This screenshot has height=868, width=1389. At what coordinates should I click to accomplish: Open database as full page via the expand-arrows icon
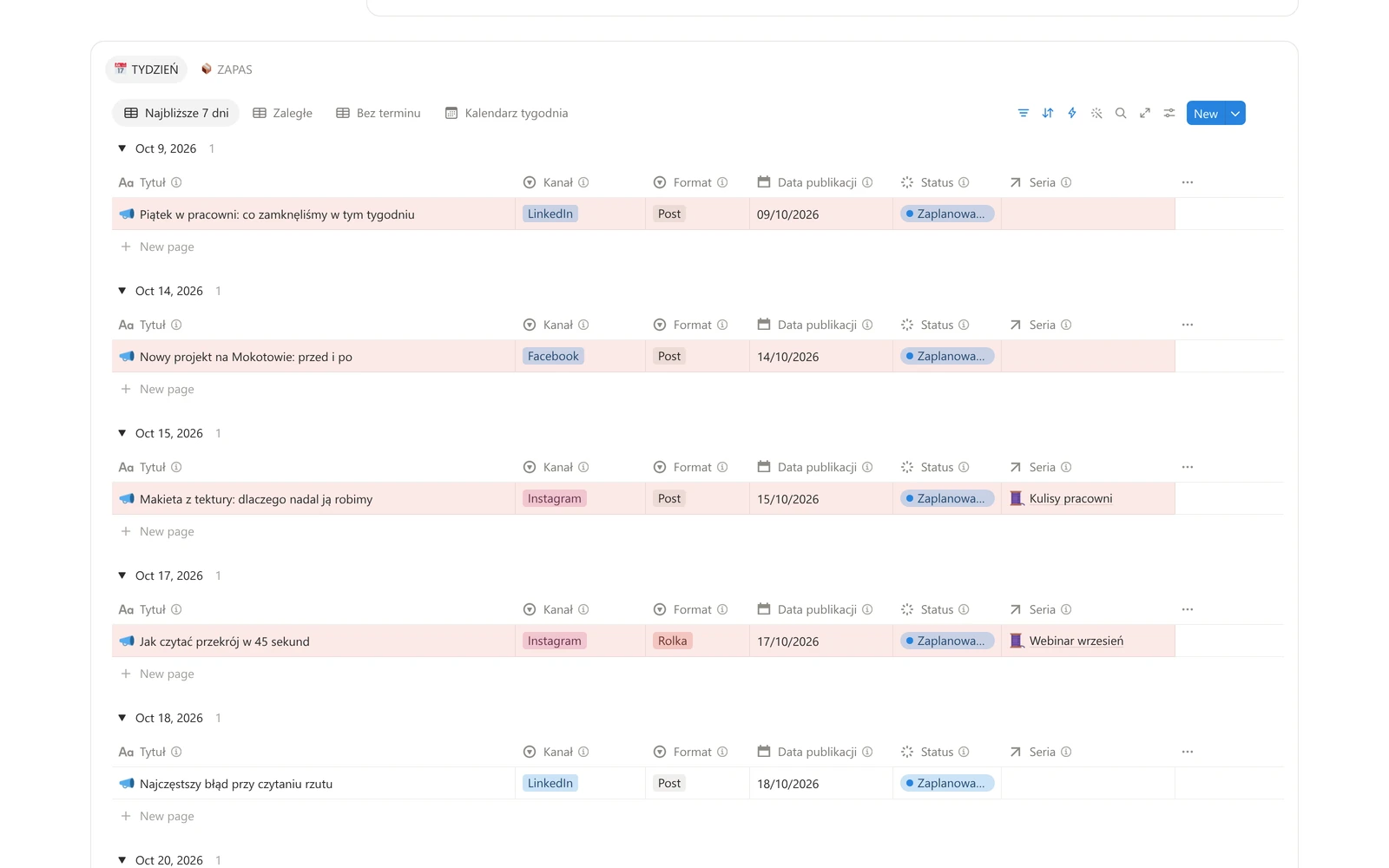[x=1145, y=113]
